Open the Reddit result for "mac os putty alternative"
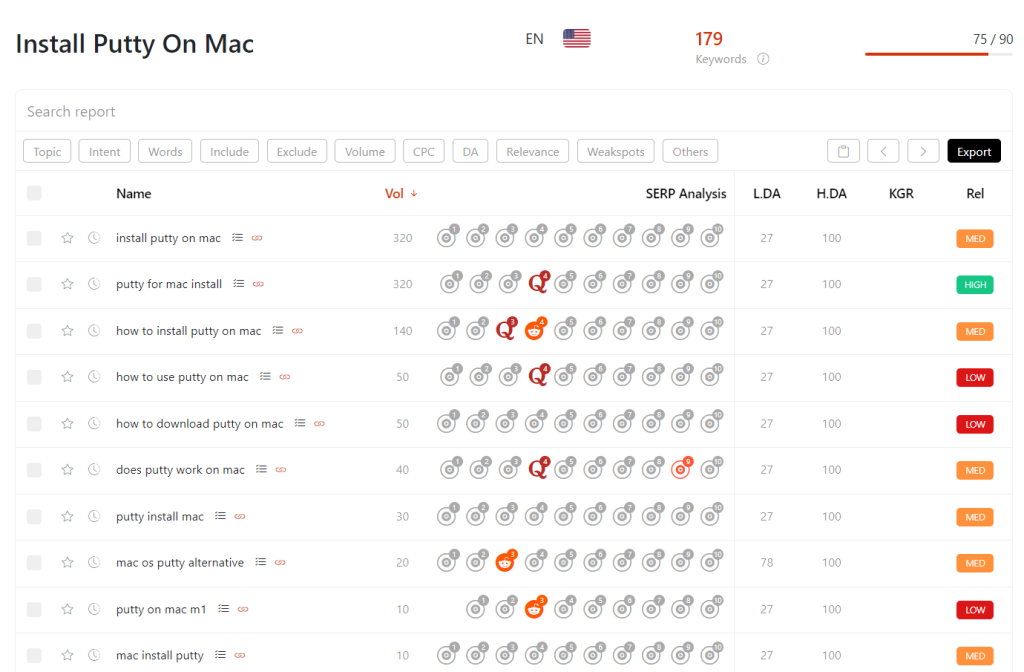This screenshot has height=672, width=1024. (x=505, y=561)
